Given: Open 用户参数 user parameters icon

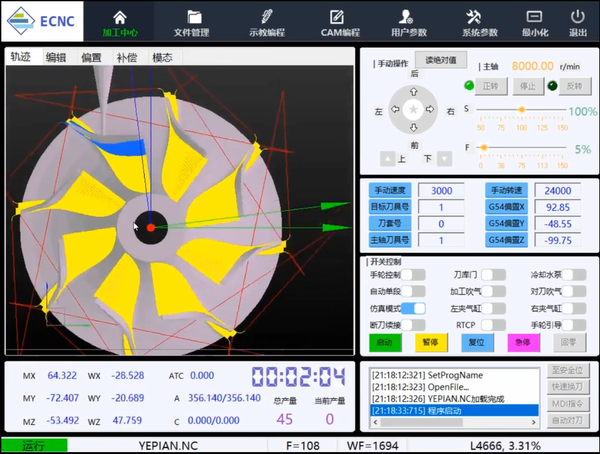Looking at the screenshot, I should [406, 17].
